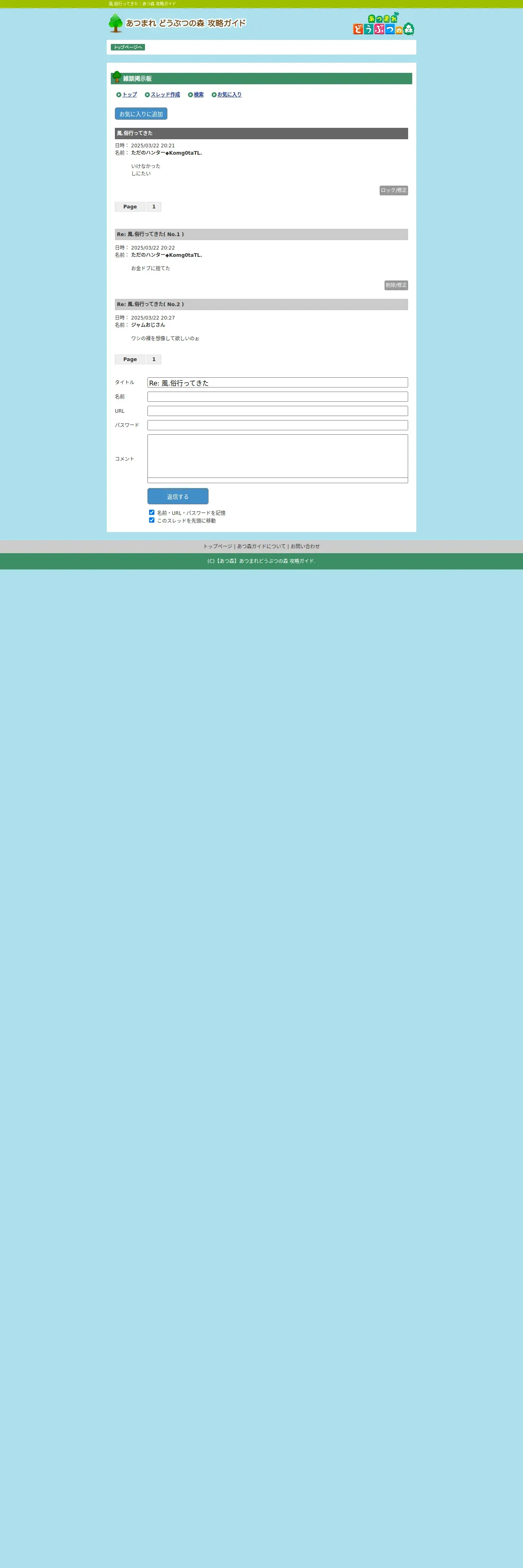Go to トップページへ button
This screenshot has width=523, height=1568.
point(128,48)
